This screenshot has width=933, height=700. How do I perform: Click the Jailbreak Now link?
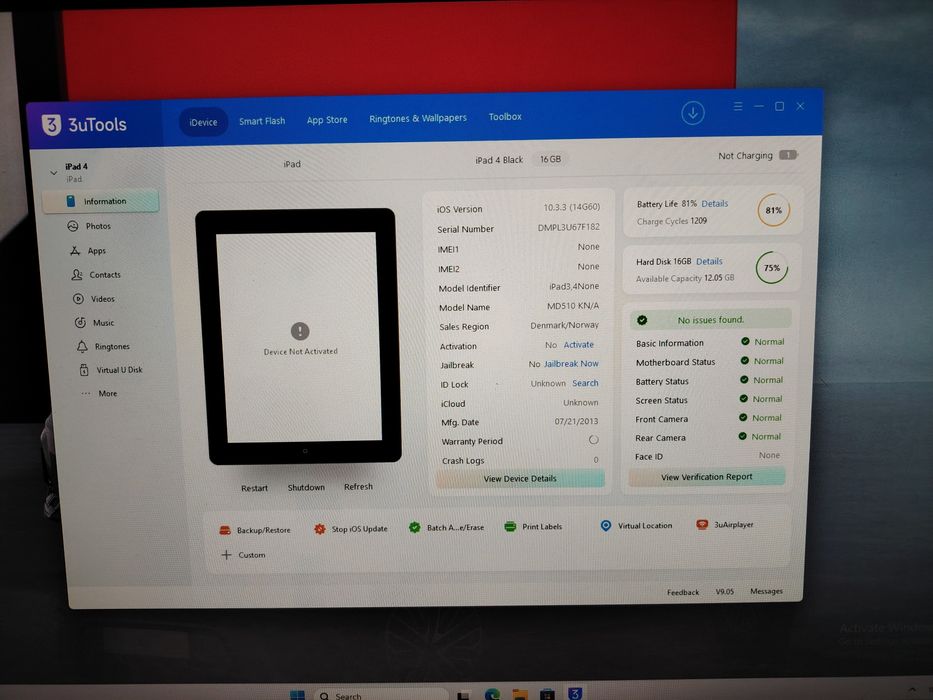pos(571,364)
